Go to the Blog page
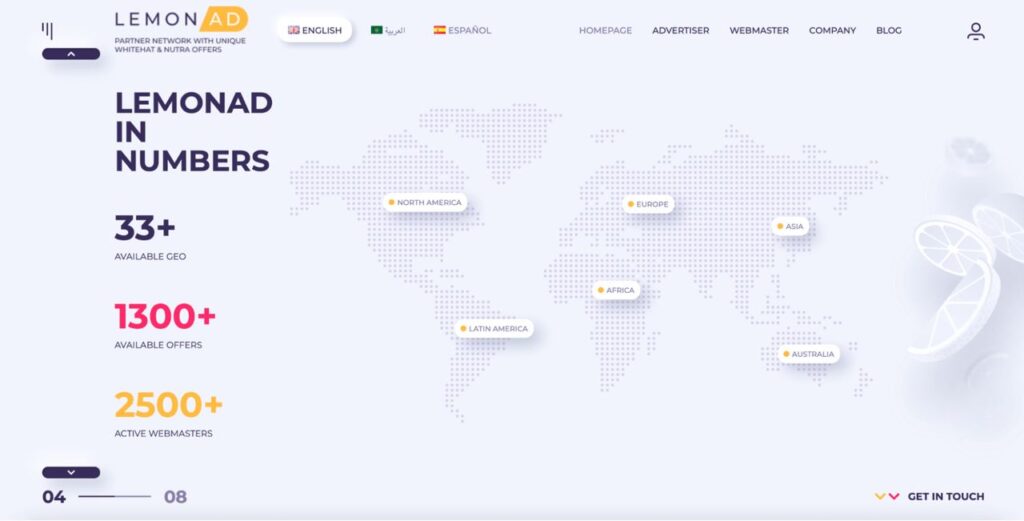The image size is (1024, 521). coord(888,31)
